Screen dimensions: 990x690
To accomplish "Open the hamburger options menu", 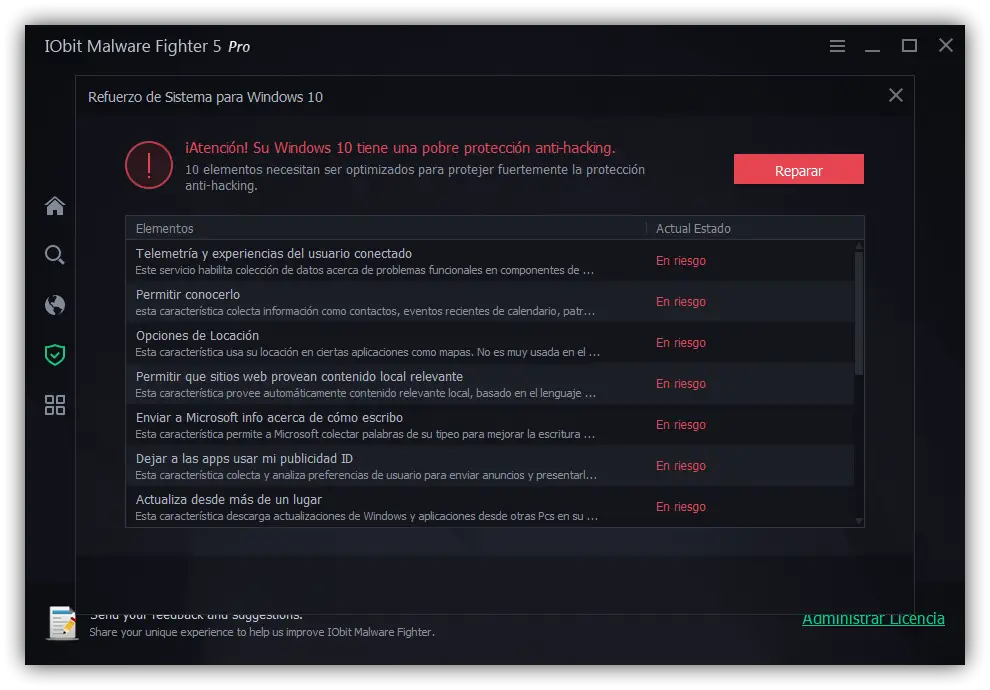I will pos(837,46).
